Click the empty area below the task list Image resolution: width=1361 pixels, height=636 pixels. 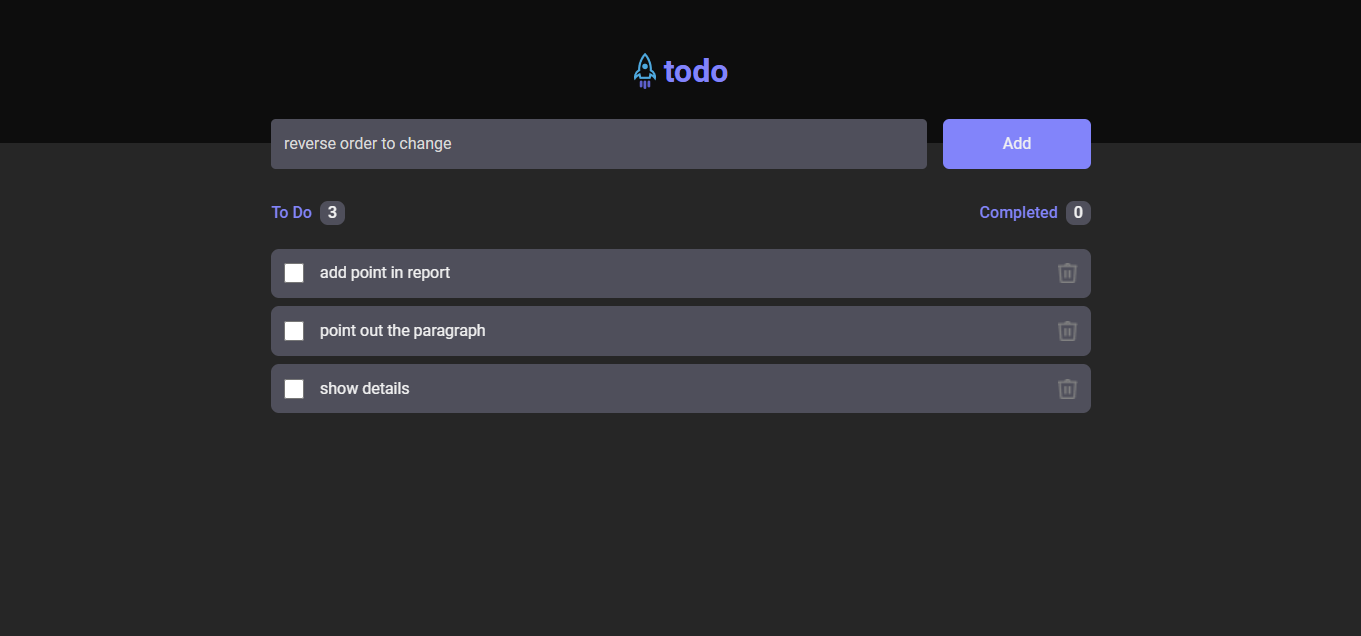point(680,520)
